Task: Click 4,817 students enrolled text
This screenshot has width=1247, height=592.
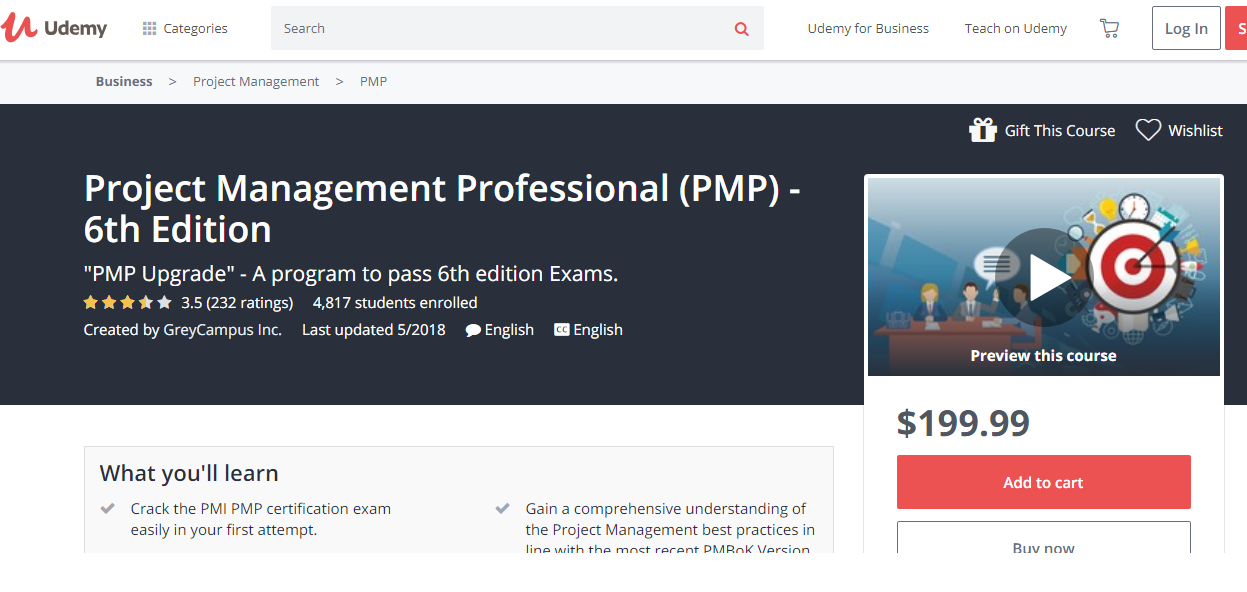Action: [395, 302]
